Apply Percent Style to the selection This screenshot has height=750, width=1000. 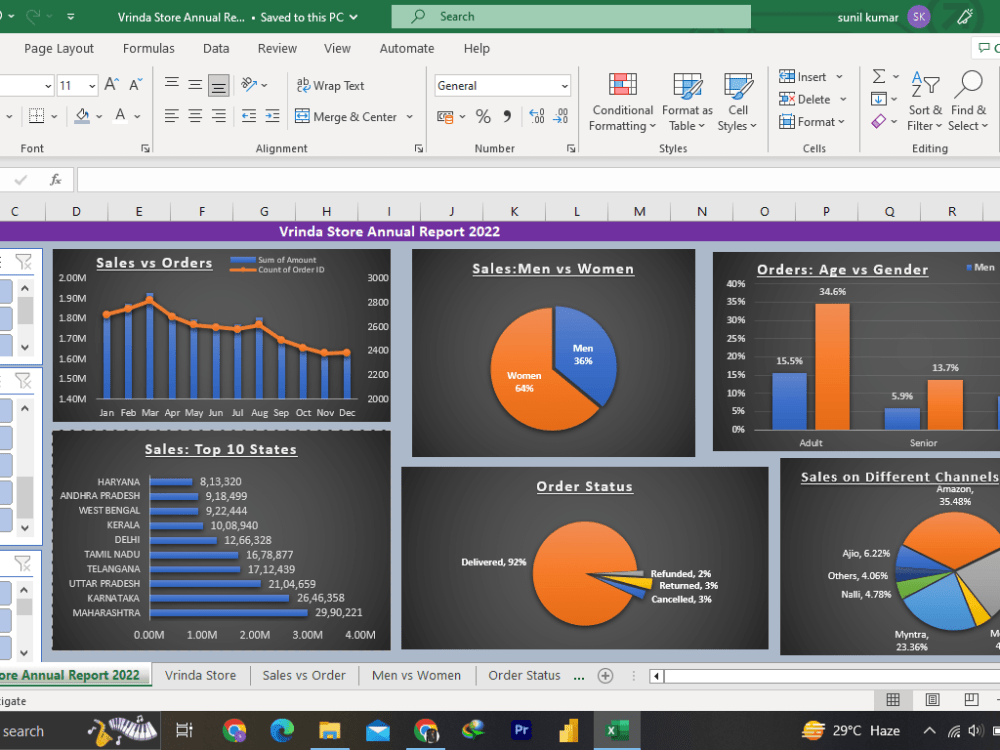tap(485, 117)
